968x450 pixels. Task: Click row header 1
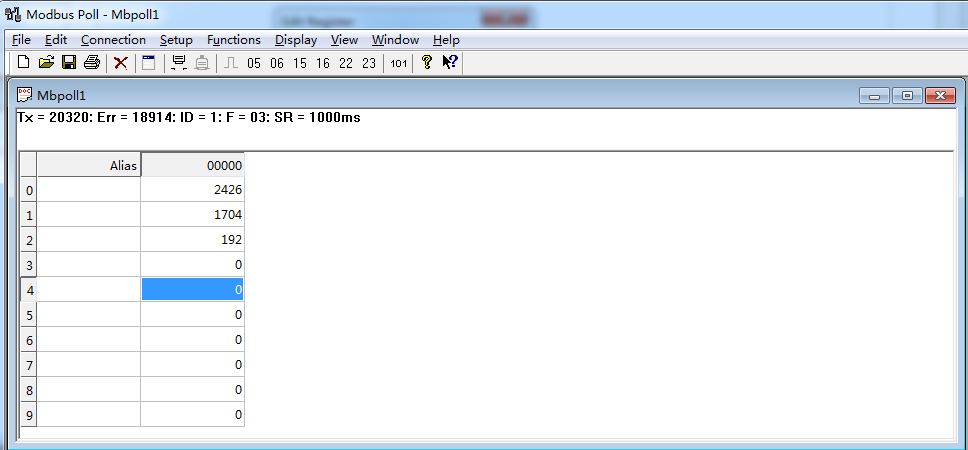tap(29, 215)
